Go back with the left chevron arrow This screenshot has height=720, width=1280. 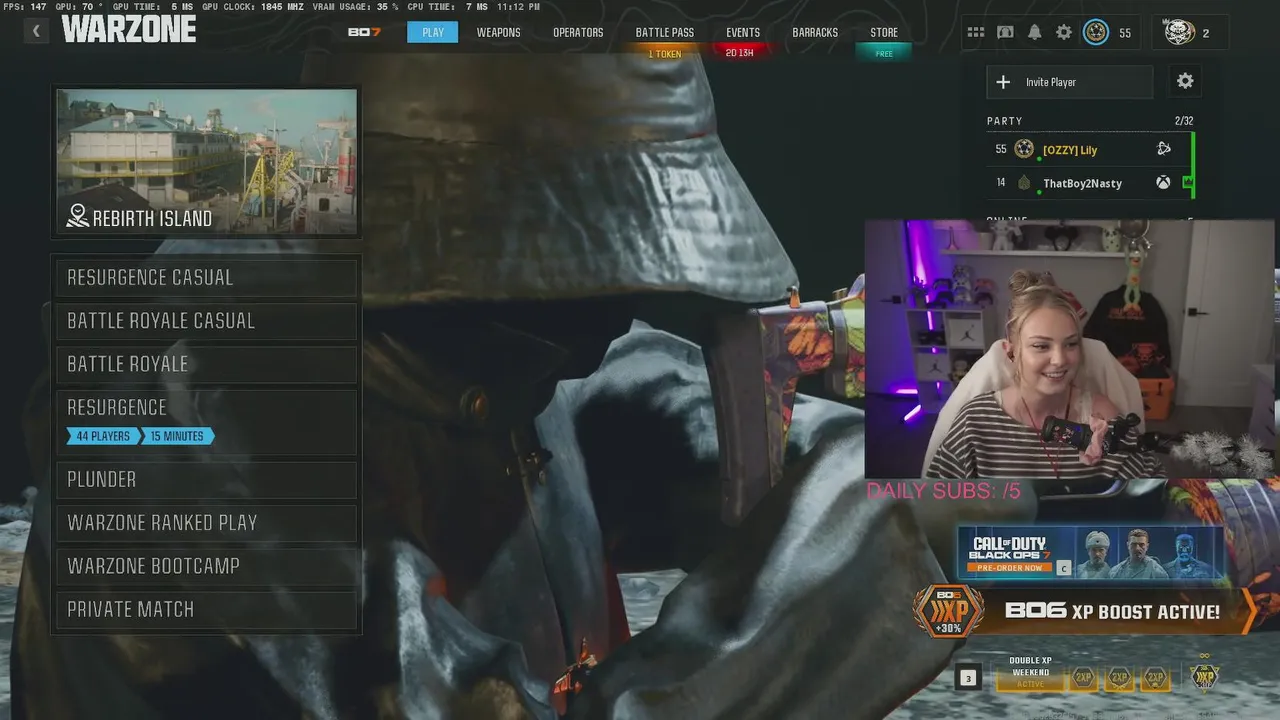point(36,31)
